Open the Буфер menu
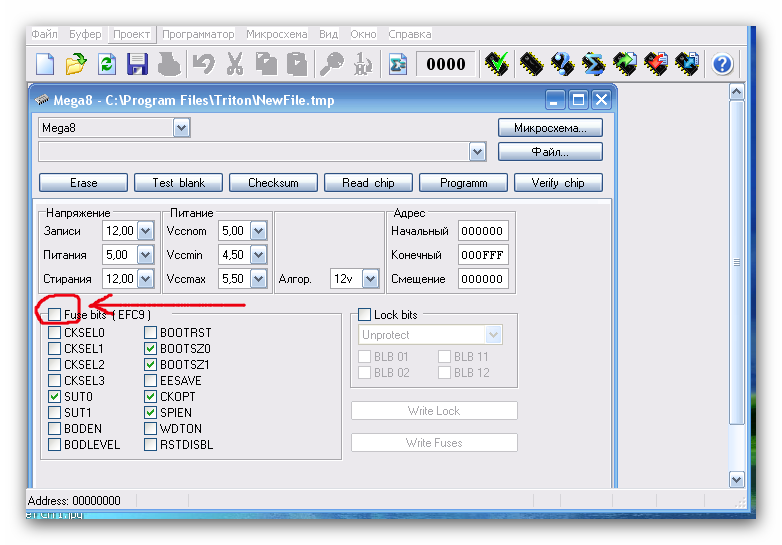The width and height of the screenshot is (782, 545). [x=85, y=34]
